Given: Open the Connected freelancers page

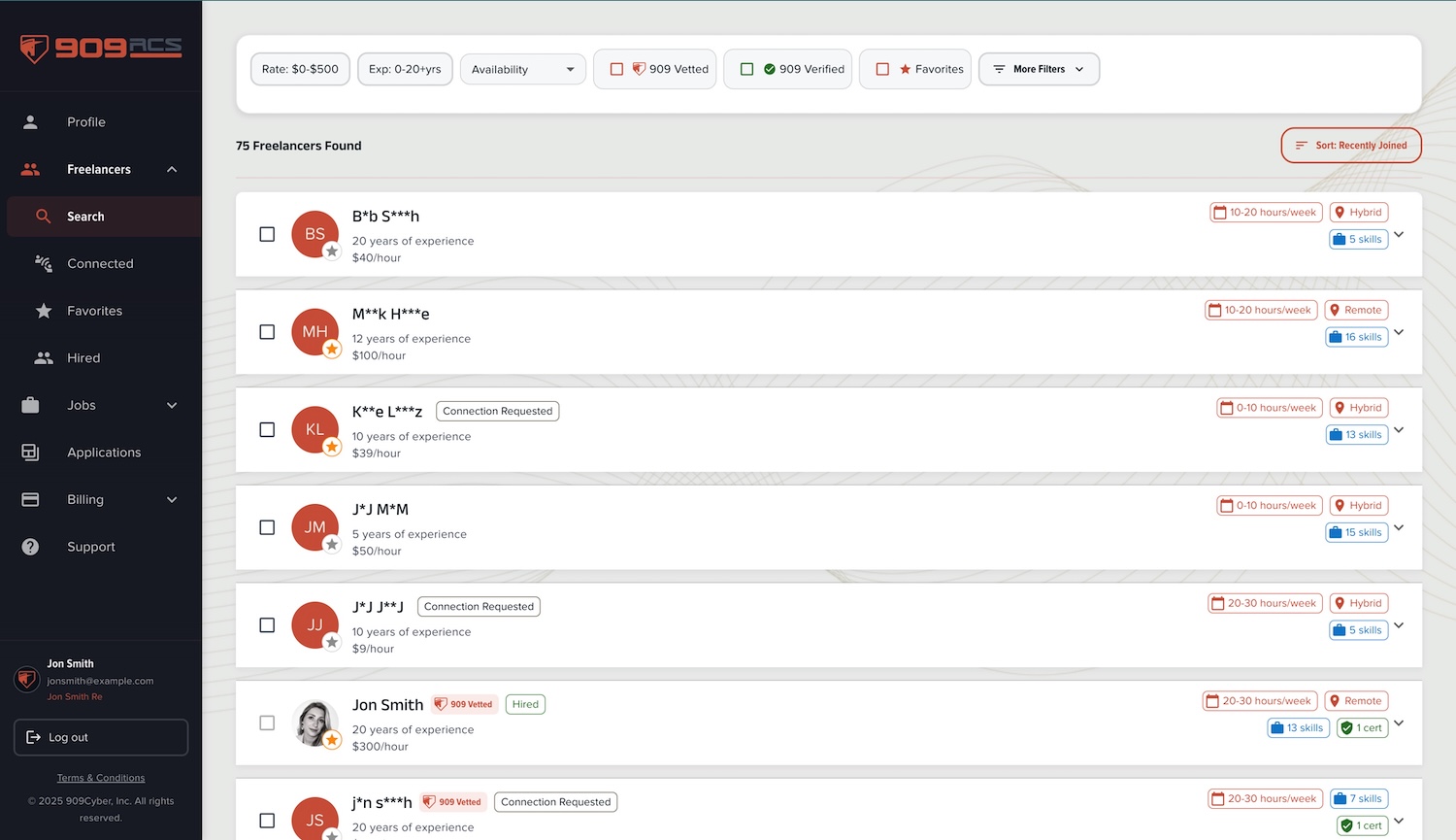Looking at the screenshot, I should pos(100,263).
